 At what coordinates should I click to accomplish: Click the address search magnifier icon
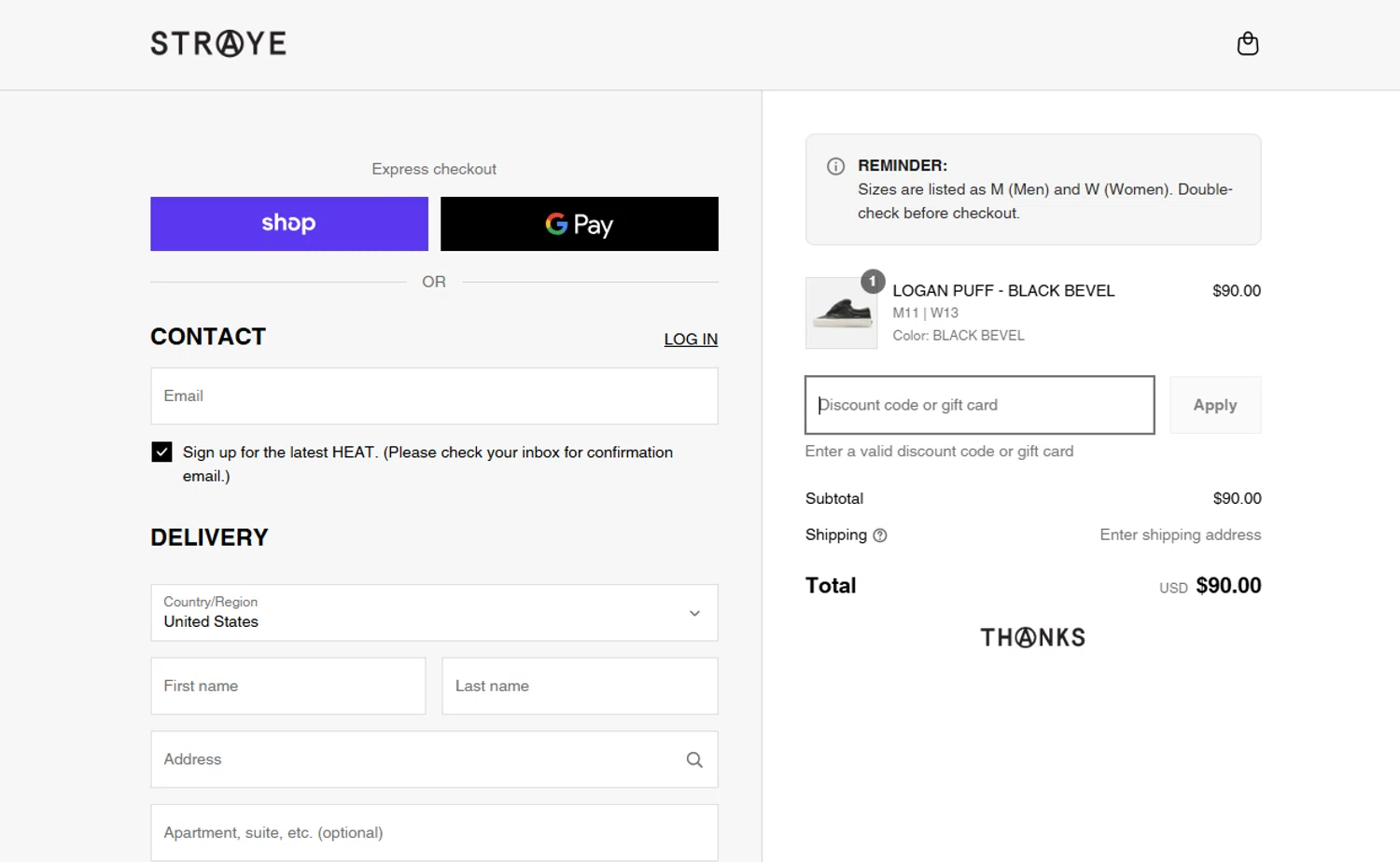(694, 759)
